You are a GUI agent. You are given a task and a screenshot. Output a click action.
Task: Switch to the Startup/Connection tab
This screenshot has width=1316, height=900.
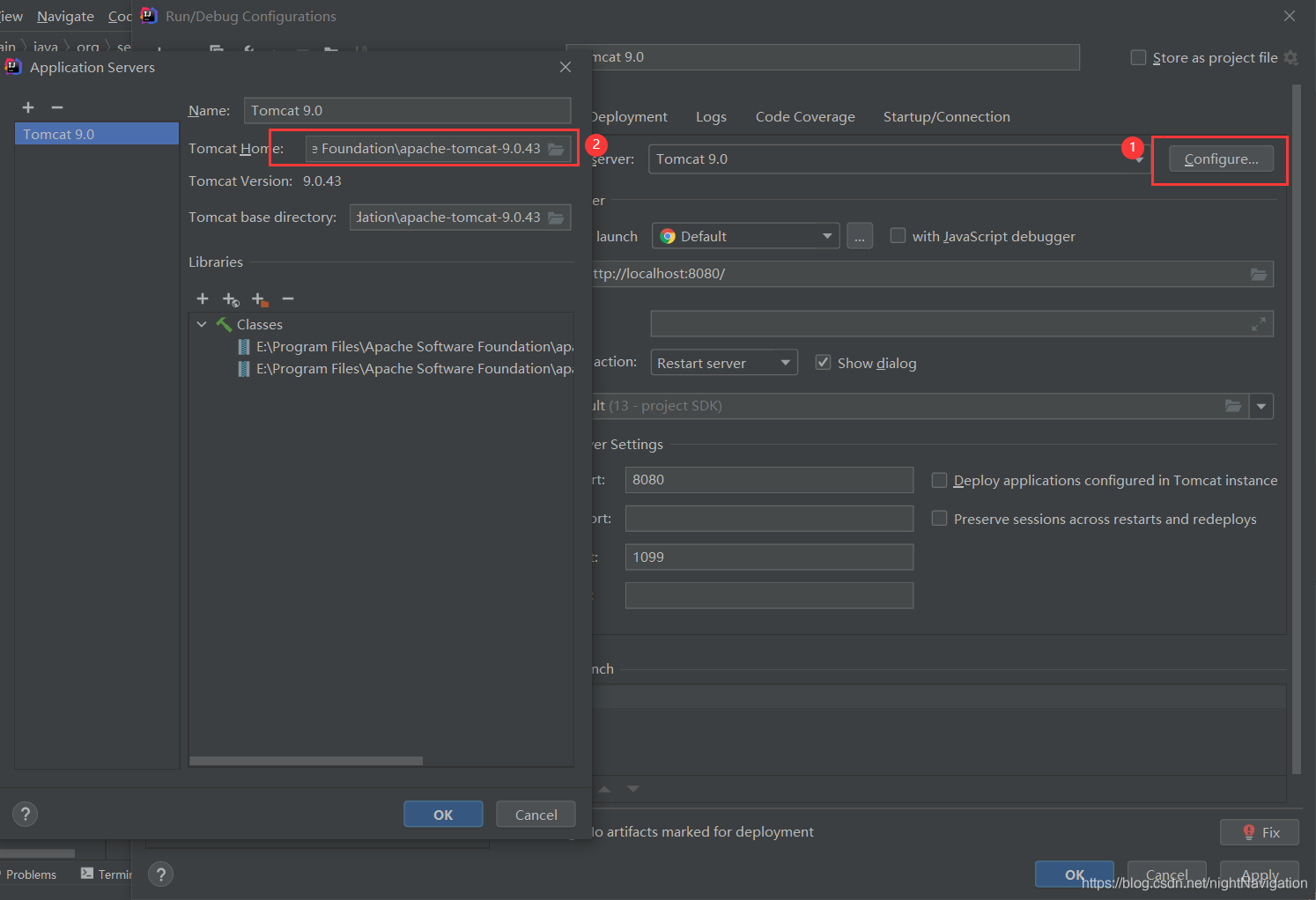pyautogui.click(x=947, y=117)
